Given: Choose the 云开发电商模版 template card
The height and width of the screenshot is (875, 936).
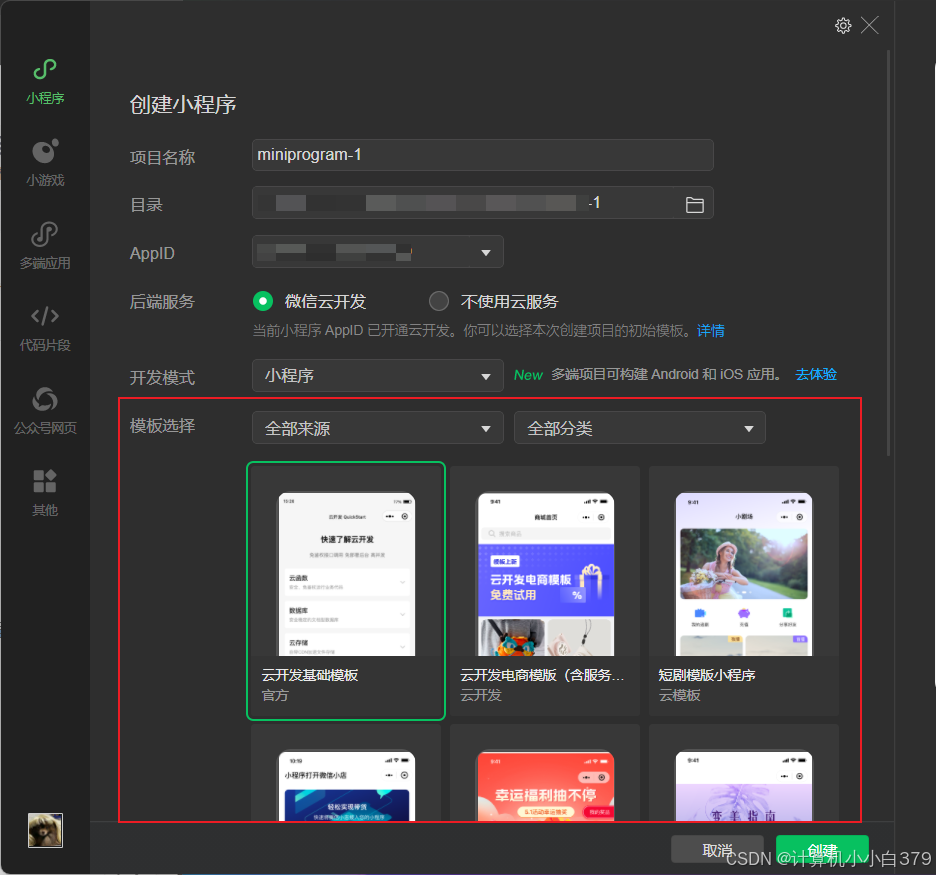Looking at the screenshot, I should point(545,591).
